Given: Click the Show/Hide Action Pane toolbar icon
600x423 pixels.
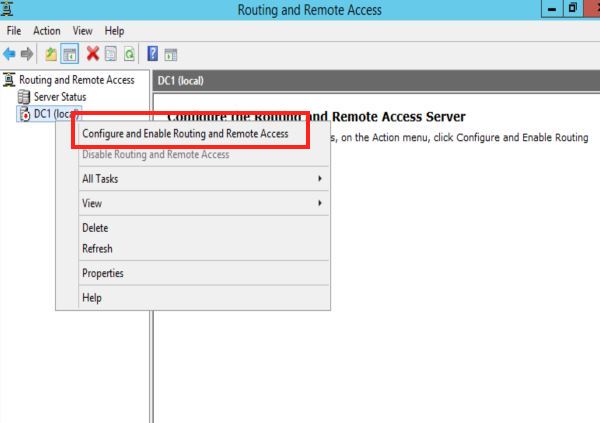Looking at the screenshot, I should point(171,54).
